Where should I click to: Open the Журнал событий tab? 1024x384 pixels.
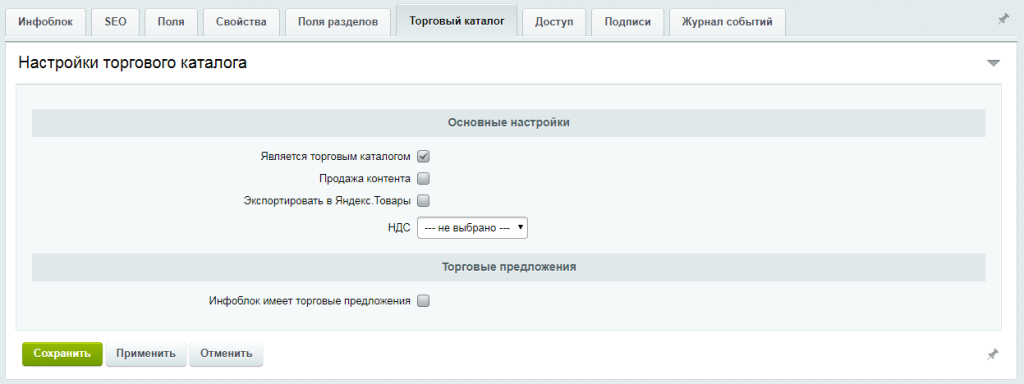[x=727, y=22]
